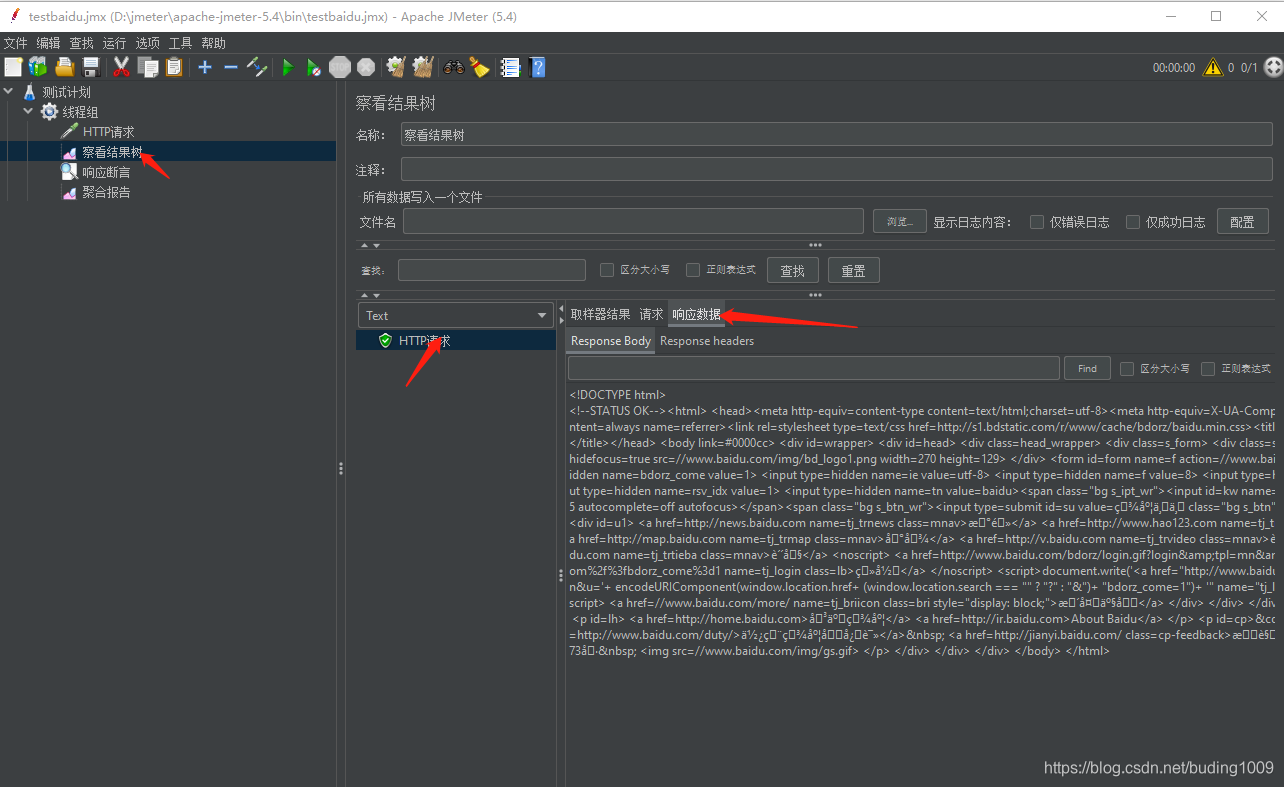
Task: Switch to Response headers tab
Action: (x=707, y=341)
